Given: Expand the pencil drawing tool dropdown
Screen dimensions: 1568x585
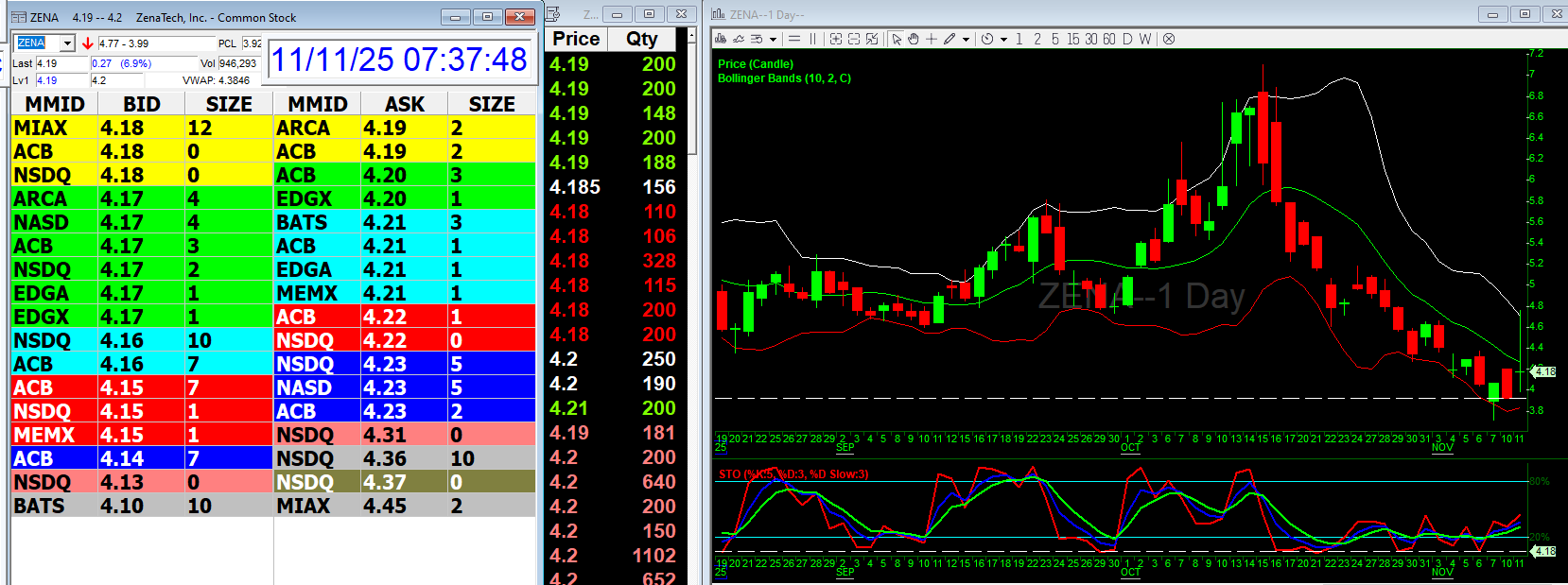Looking at the screenshot, I should (966, 40).
